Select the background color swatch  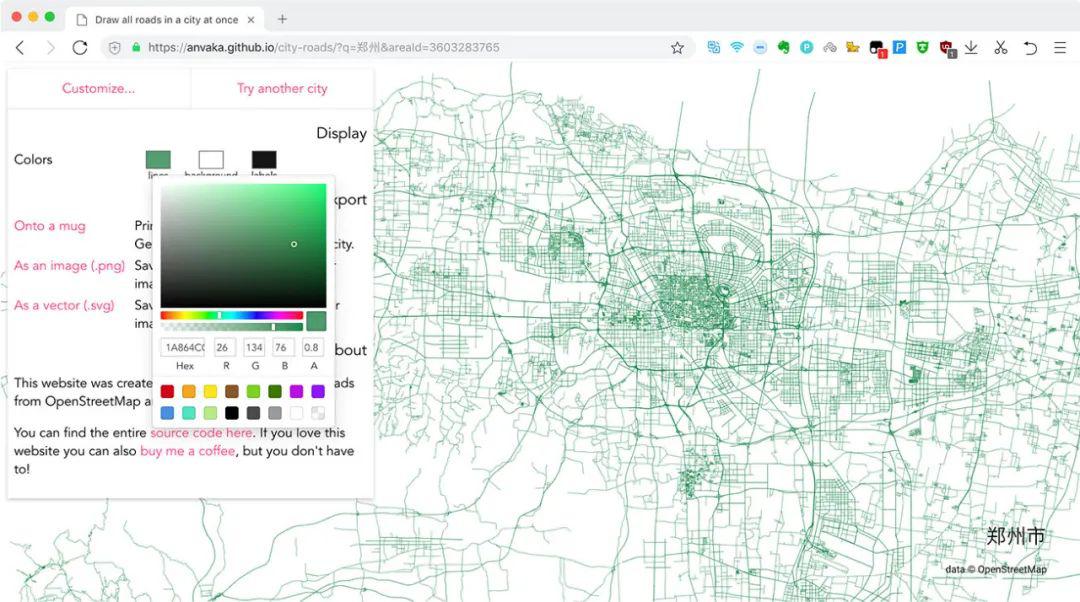211,160
